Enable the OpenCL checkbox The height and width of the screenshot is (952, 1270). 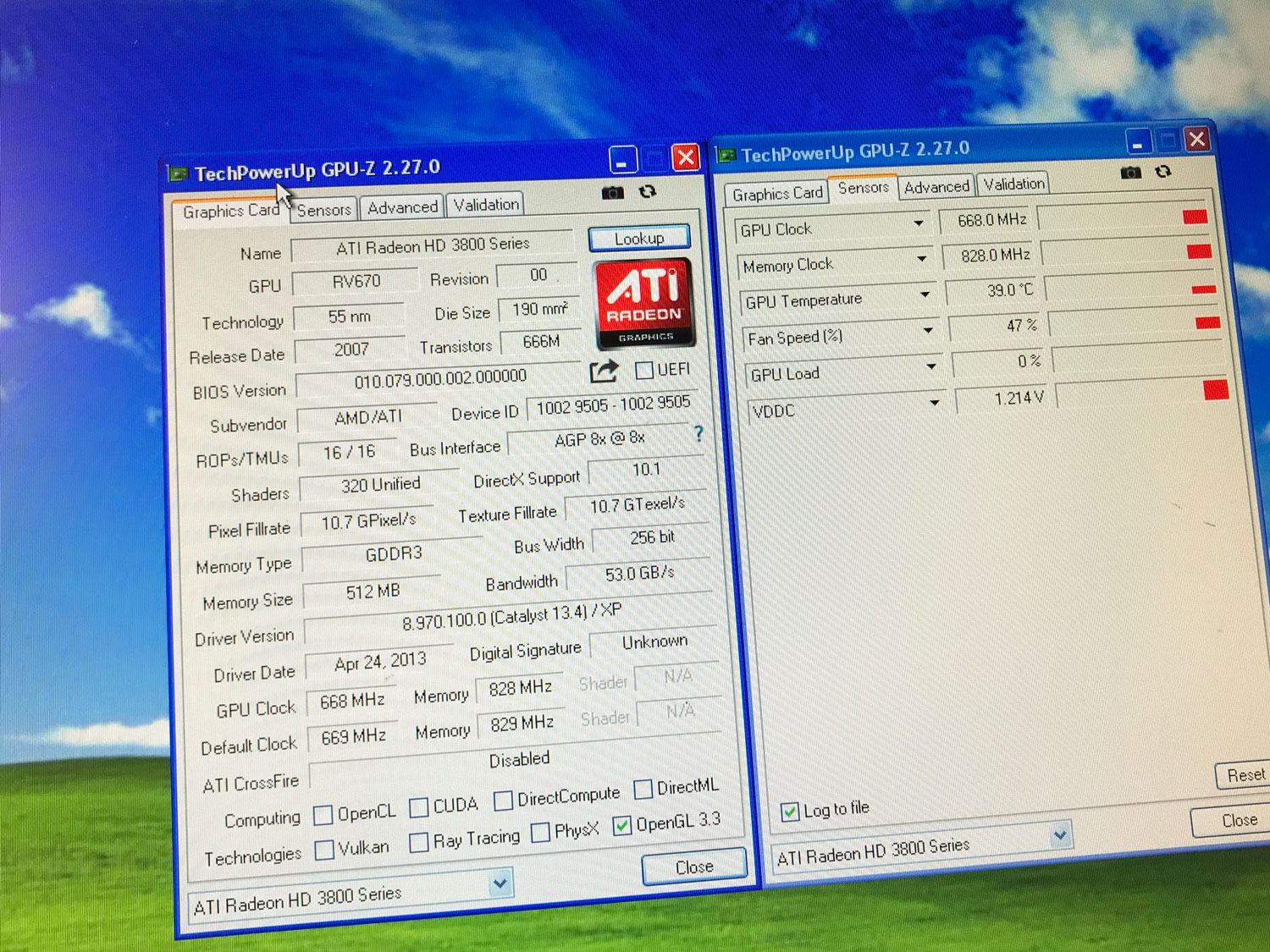coord(323,815)
